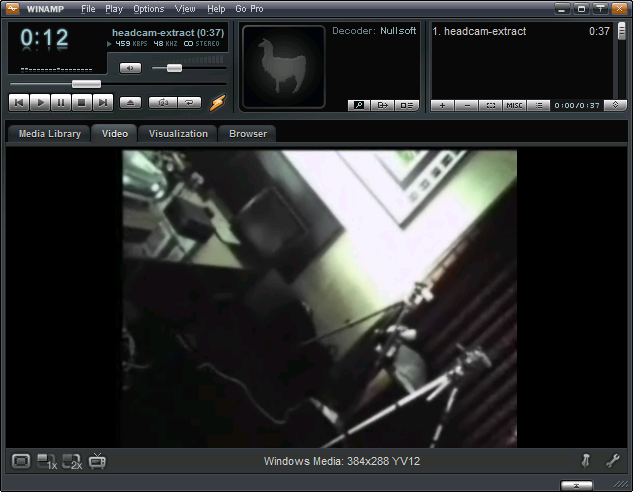Image resolution: width=633 pixels, height=492 pixels.
Task: Add to playlist with plus button
Action: (x=442, y=105)
